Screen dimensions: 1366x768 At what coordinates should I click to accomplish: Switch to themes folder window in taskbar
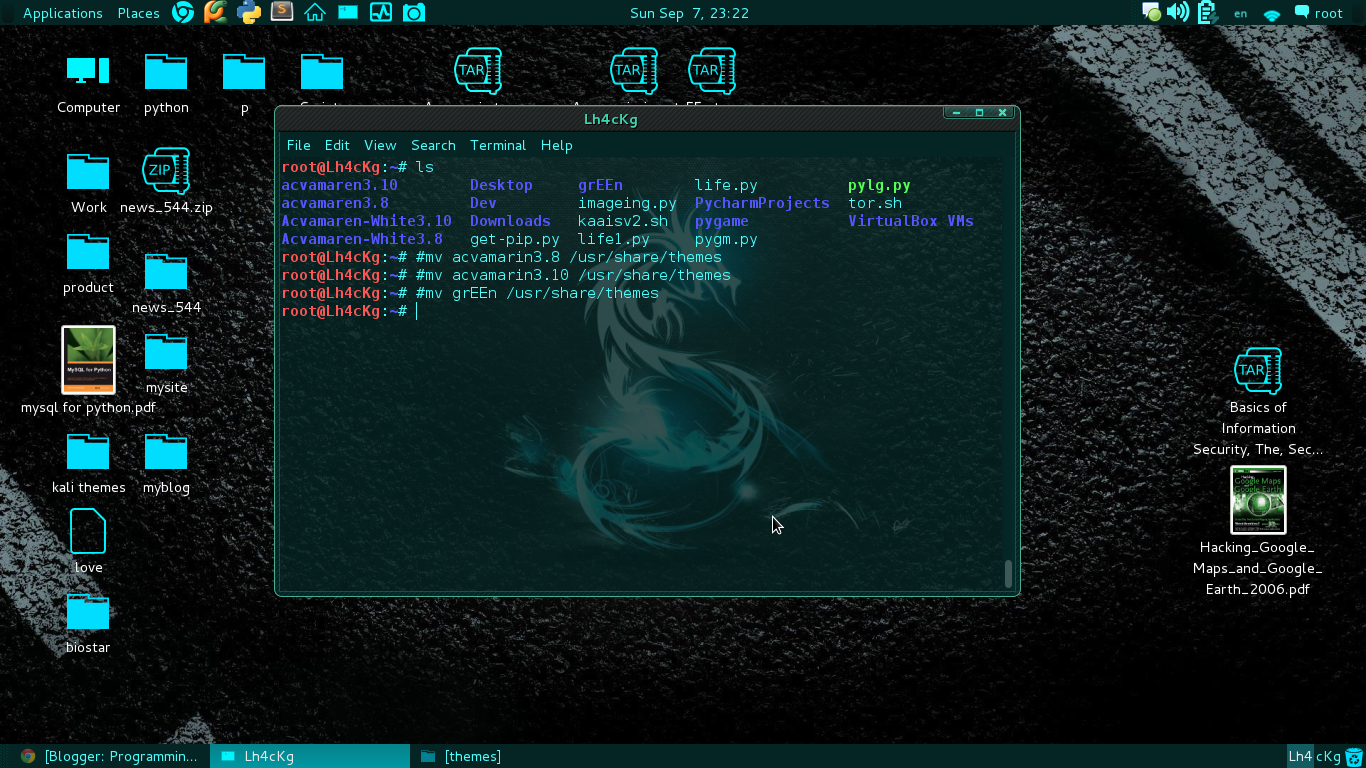point(510,756)
